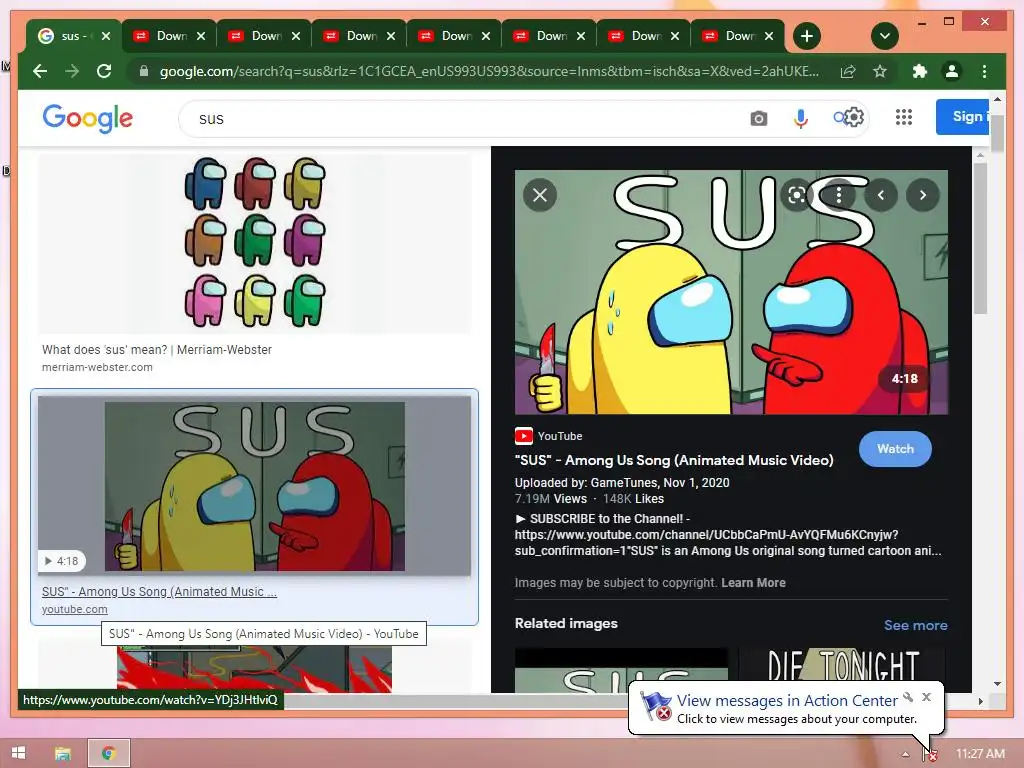Switch to the second Down tab

(266, 36)
